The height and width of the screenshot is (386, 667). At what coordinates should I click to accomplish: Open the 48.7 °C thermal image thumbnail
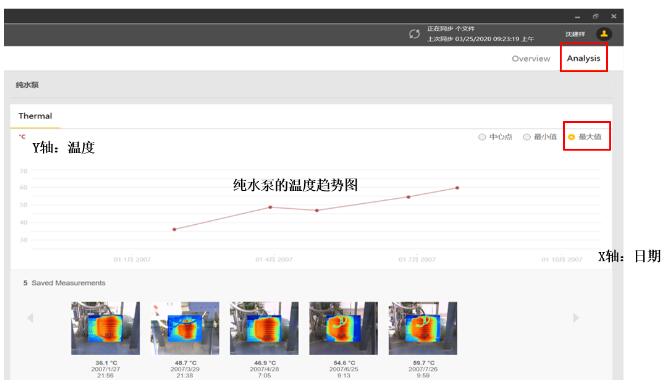point(185,328)
